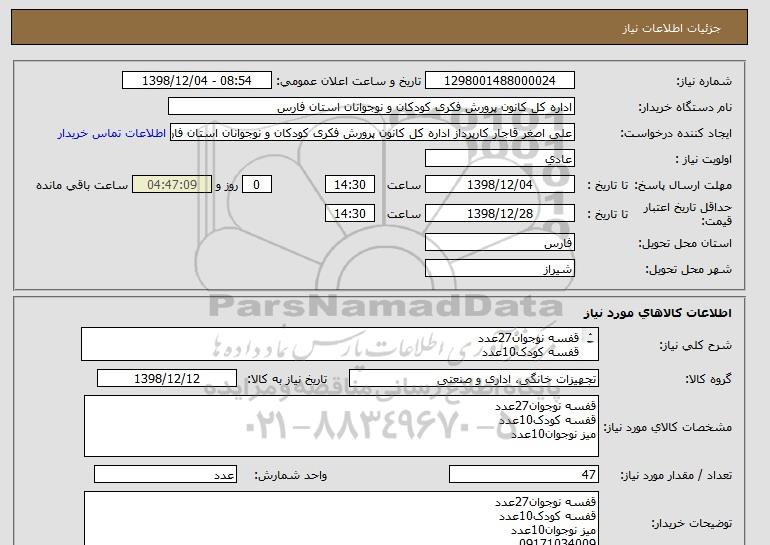Click the توضیحات خریدار text area

pos(341,518)
